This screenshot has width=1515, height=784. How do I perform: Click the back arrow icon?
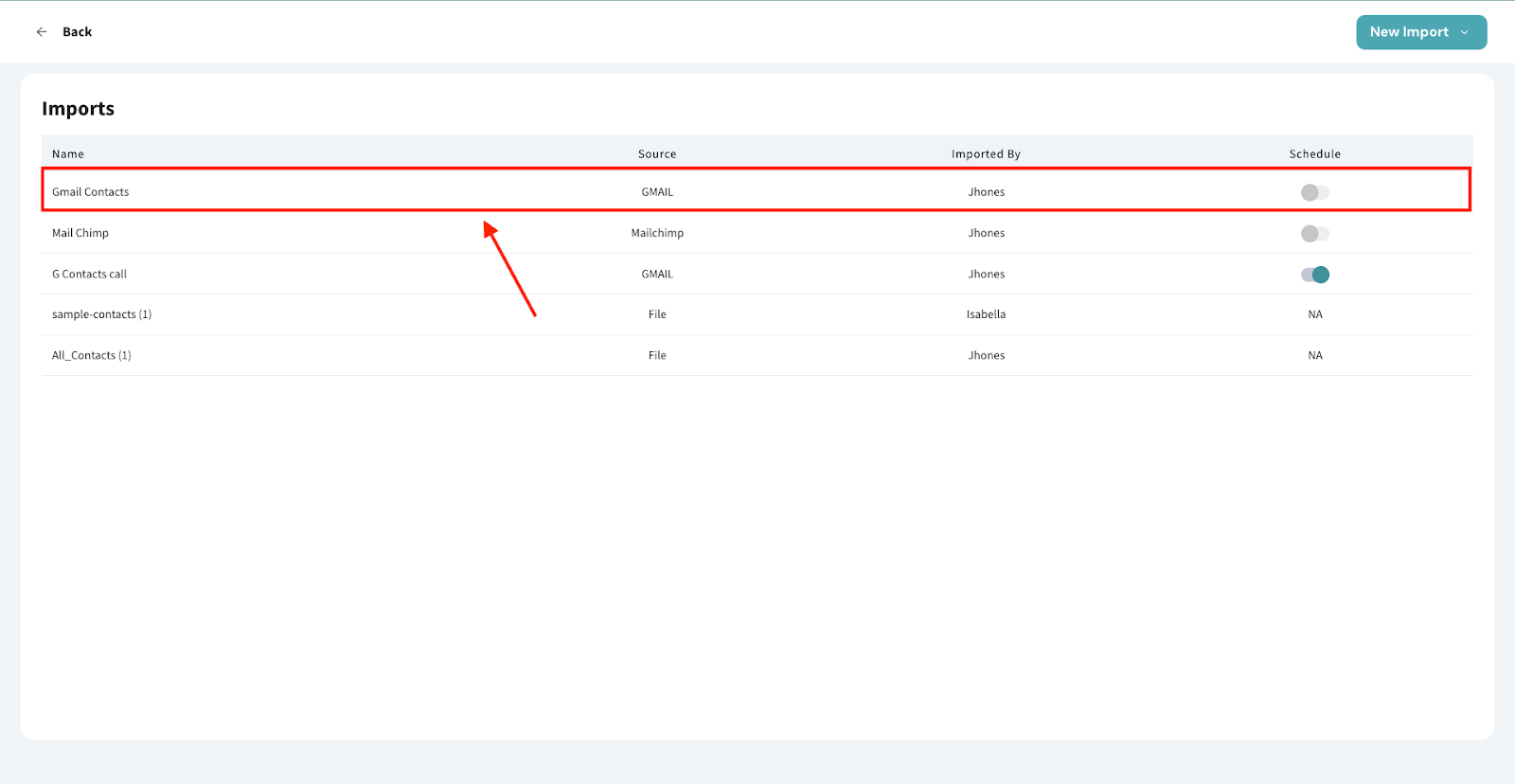[x=42, y=32]
